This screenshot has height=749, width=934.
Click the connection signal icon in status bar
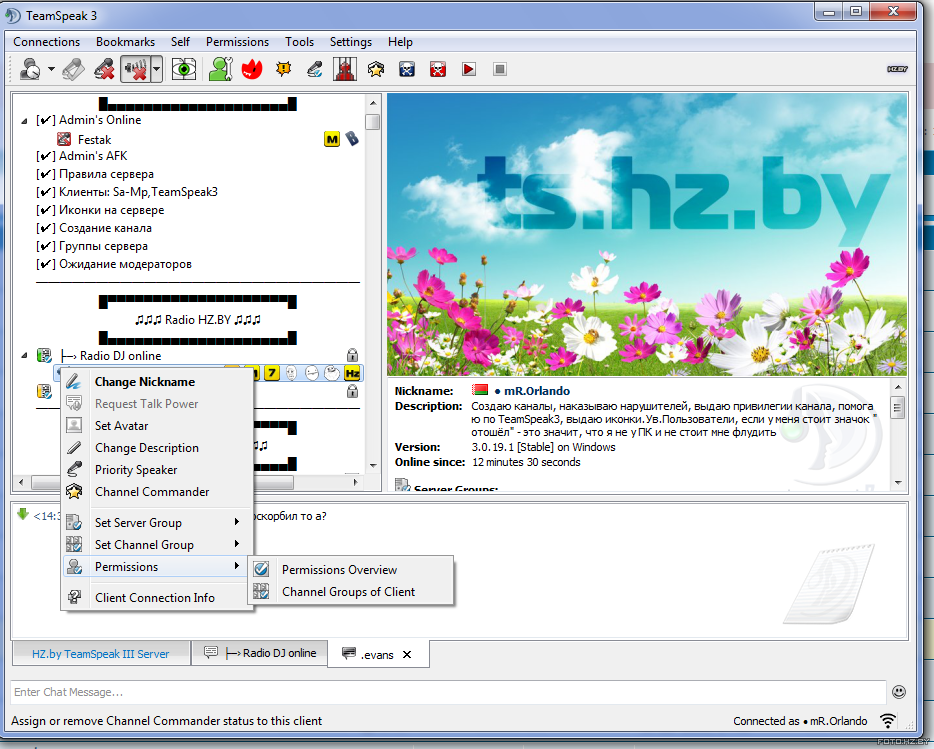point(888,721)
